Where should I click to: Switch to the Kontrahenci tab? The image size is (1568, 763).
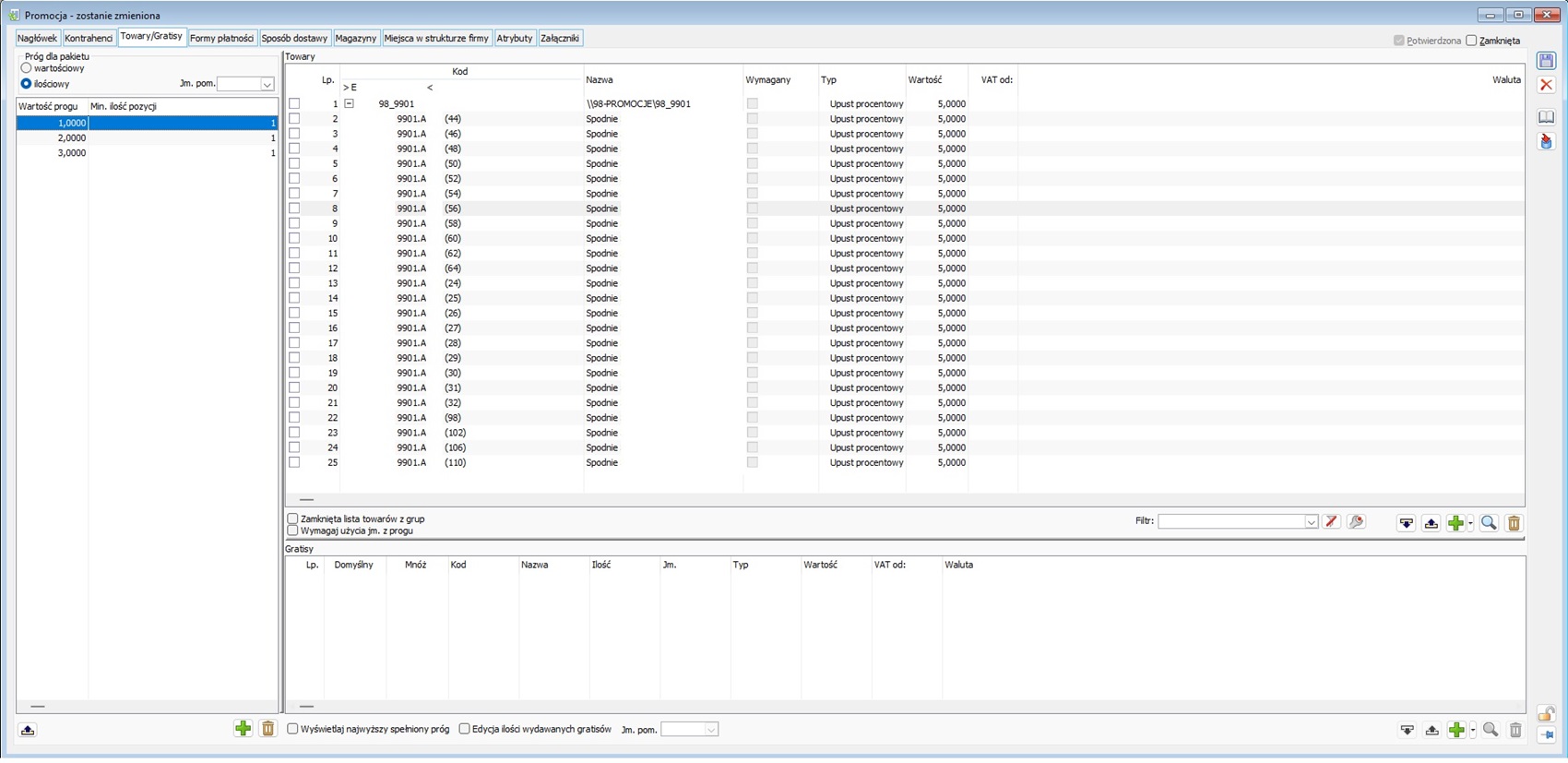point(89,38)
